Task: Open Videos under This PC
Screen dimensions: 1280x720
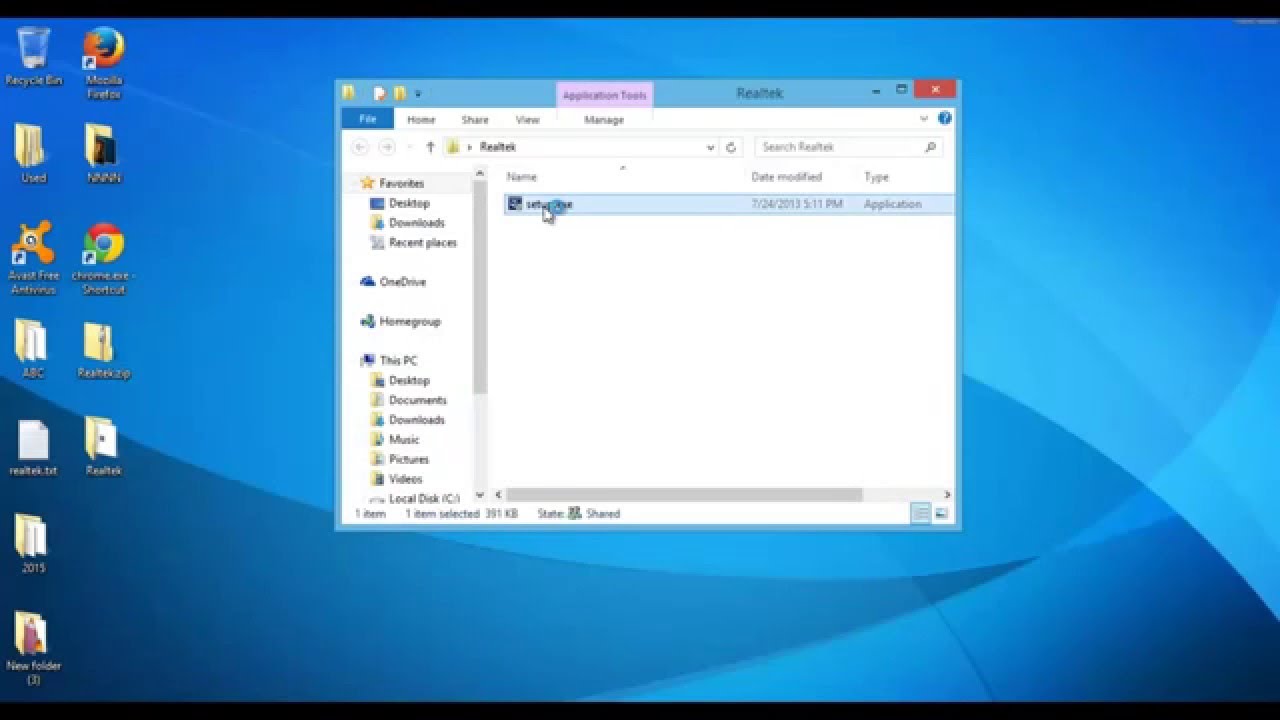Action: [x=405, y=479]
